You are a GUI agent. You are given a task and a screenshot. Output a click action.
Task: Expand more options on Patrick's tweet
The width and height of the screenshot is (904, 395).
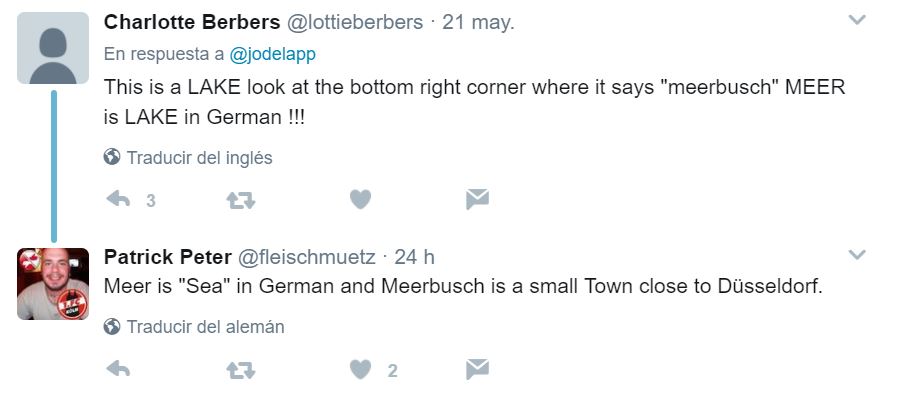tap(857, 254)
